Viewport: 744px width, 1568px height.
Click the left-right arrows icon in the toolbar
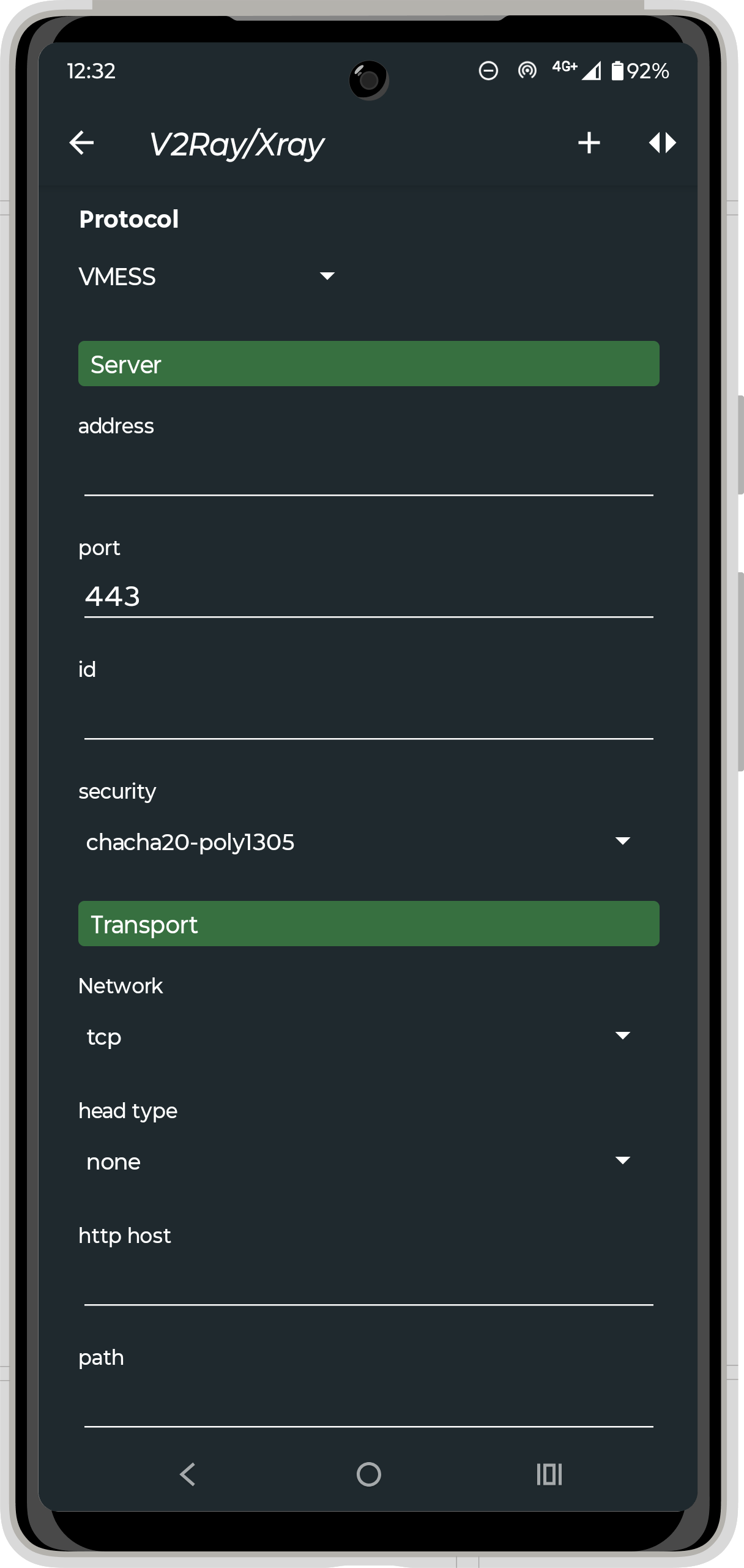click(663, 143)
